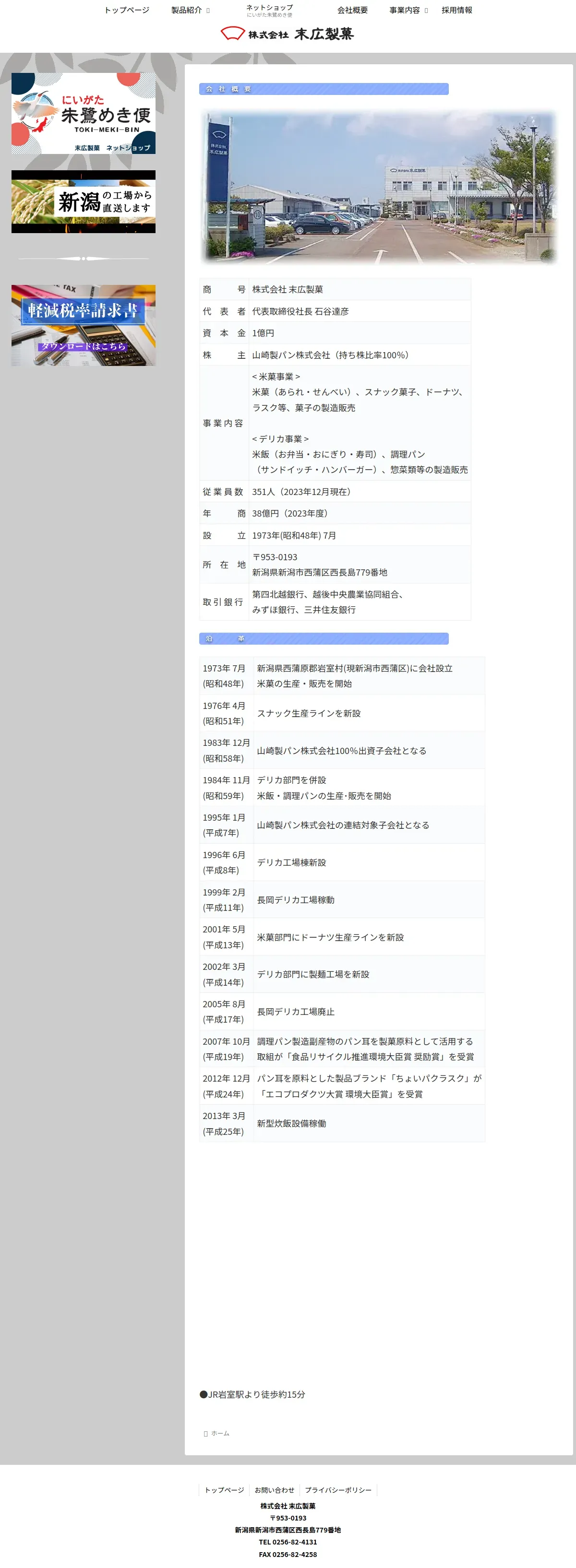Open the footer トップページ link
576x1568 pixels.
coord(224,1490)
